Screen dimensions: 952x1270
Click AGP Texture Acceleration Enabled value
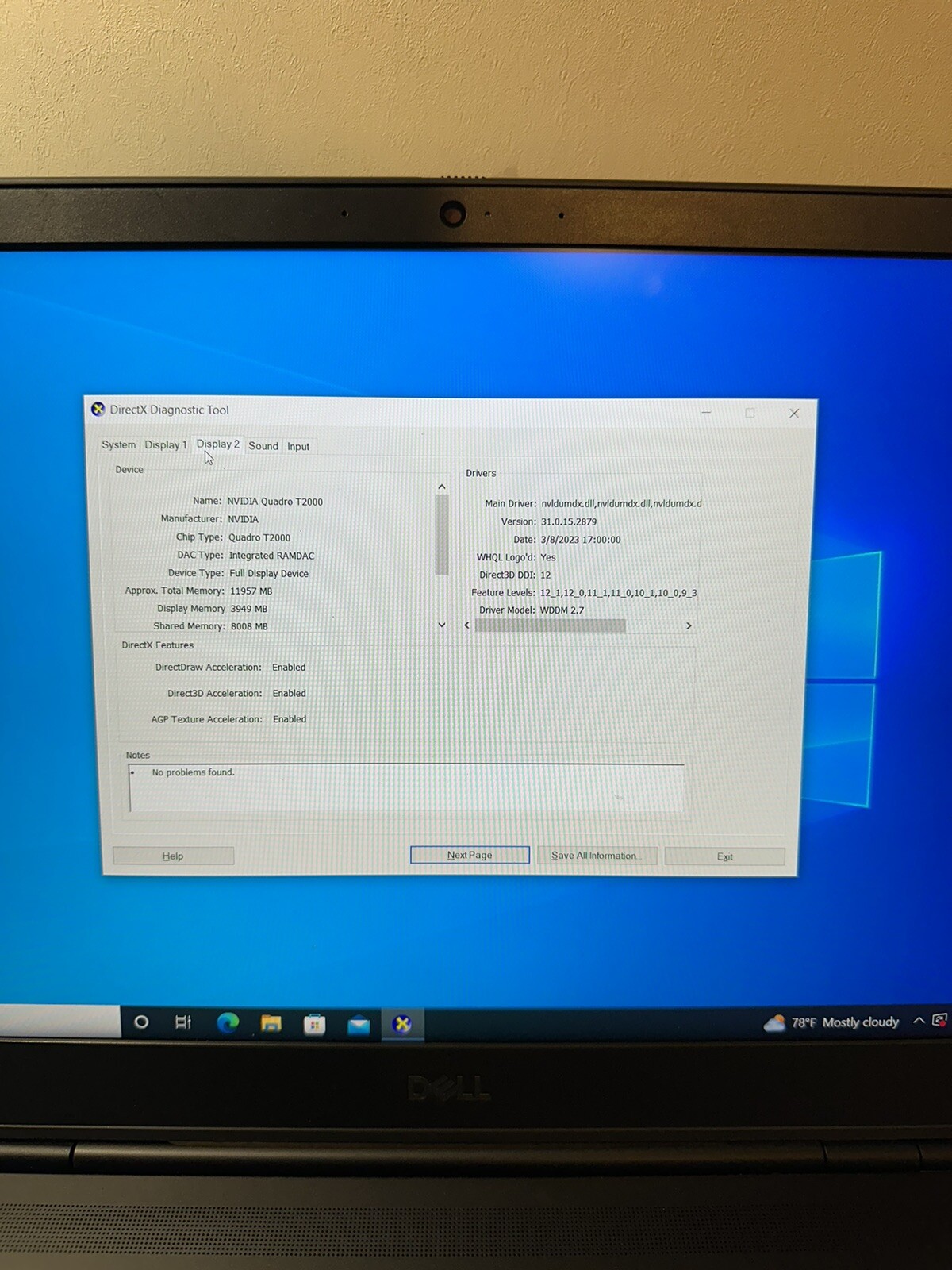[x=290, y=719]
